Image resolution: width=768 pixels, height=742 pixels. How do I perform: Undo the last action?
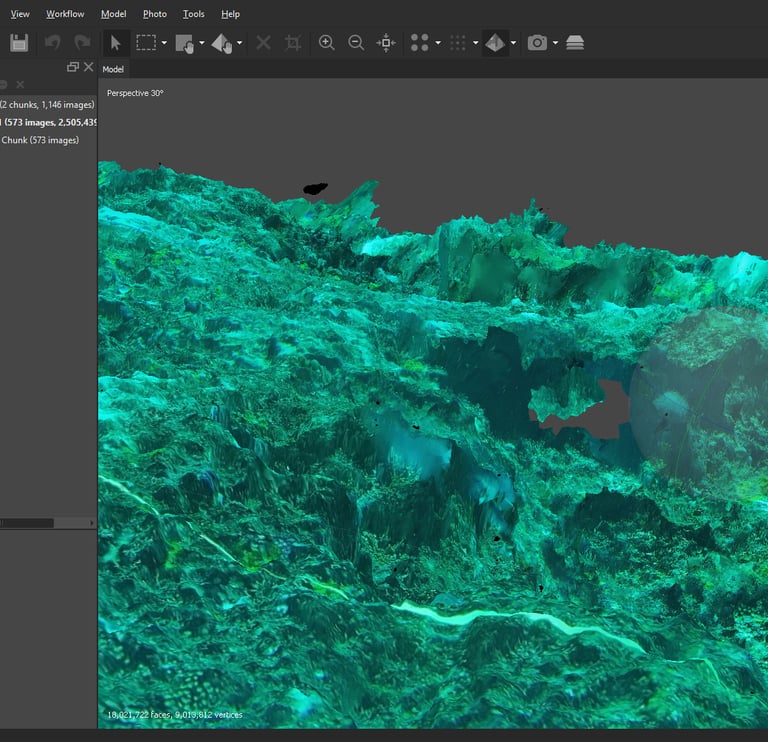[52, 43]
